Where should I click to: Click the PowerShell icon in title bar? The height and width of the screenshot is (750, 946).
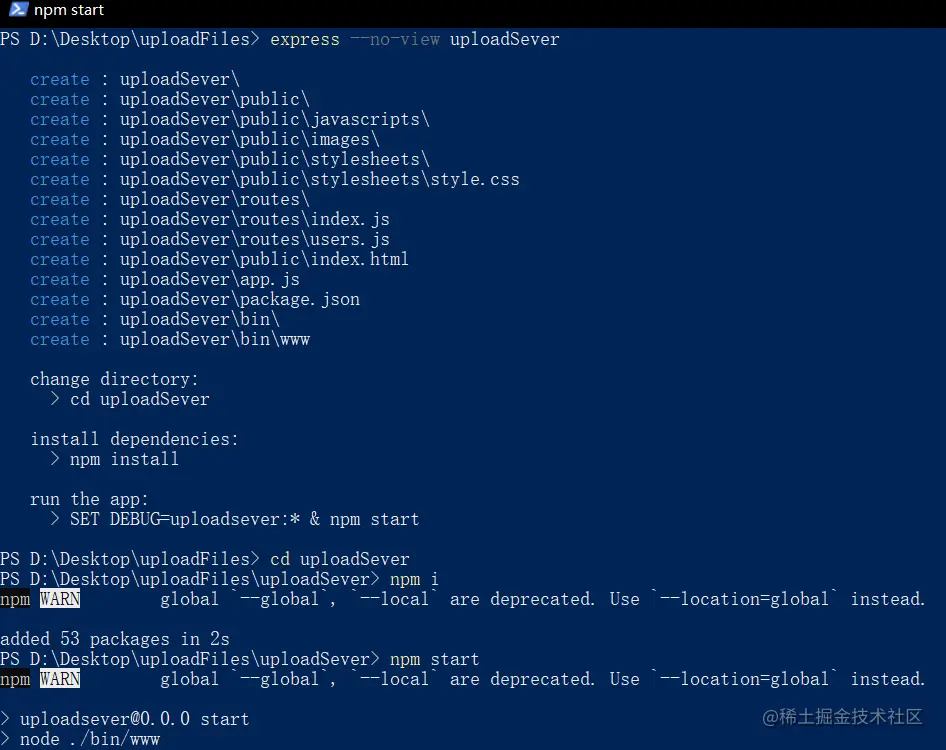coord(18,10)
